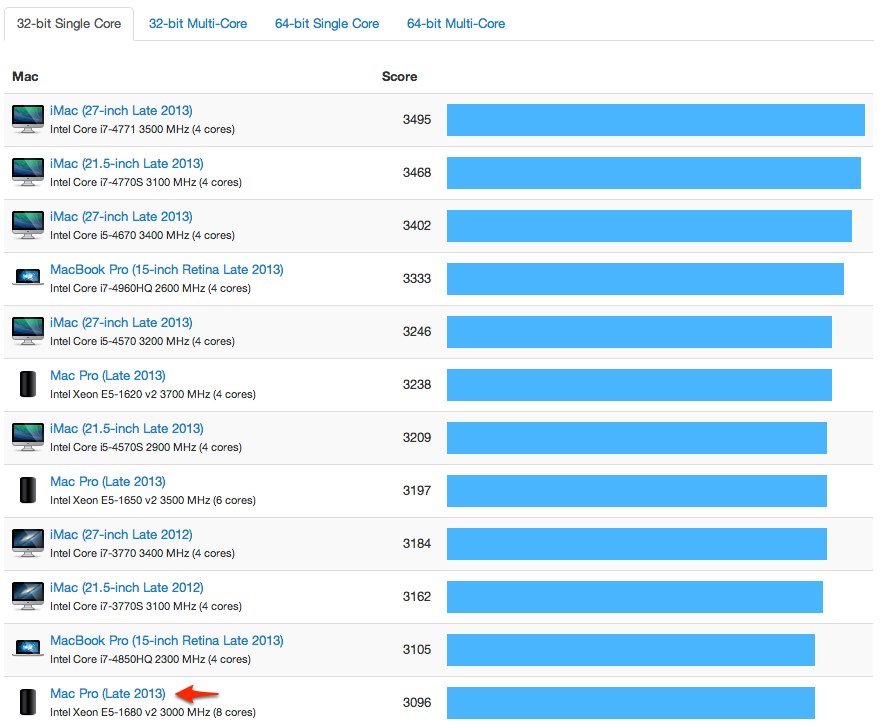
Task: Click Mac Pro icon in E5-1650 row
Action: (x=28, y=490)
